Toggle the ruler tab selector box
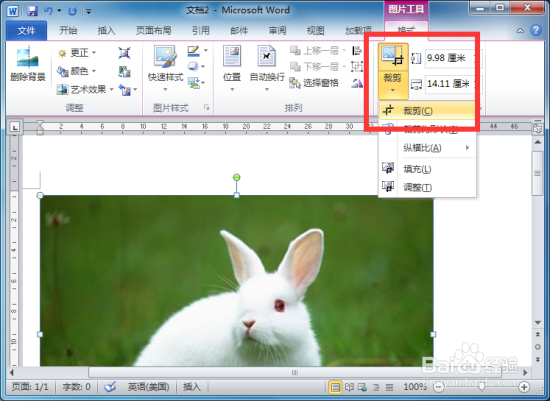The width and height of the screenshot is (550, 401). point(15,127)
